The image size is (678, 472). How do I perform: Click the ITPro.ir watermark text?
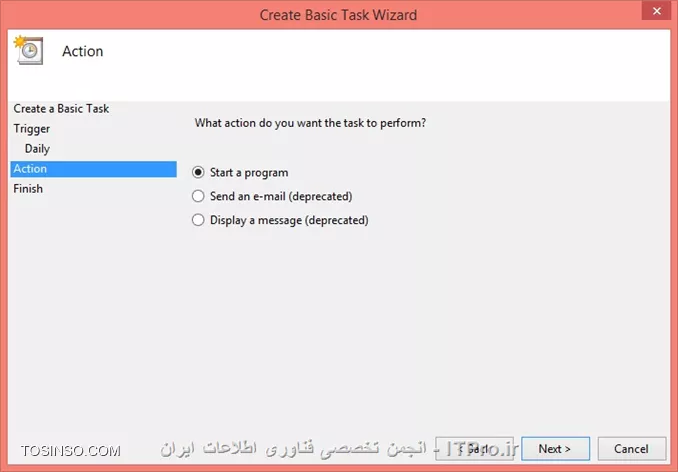[482, 449]
